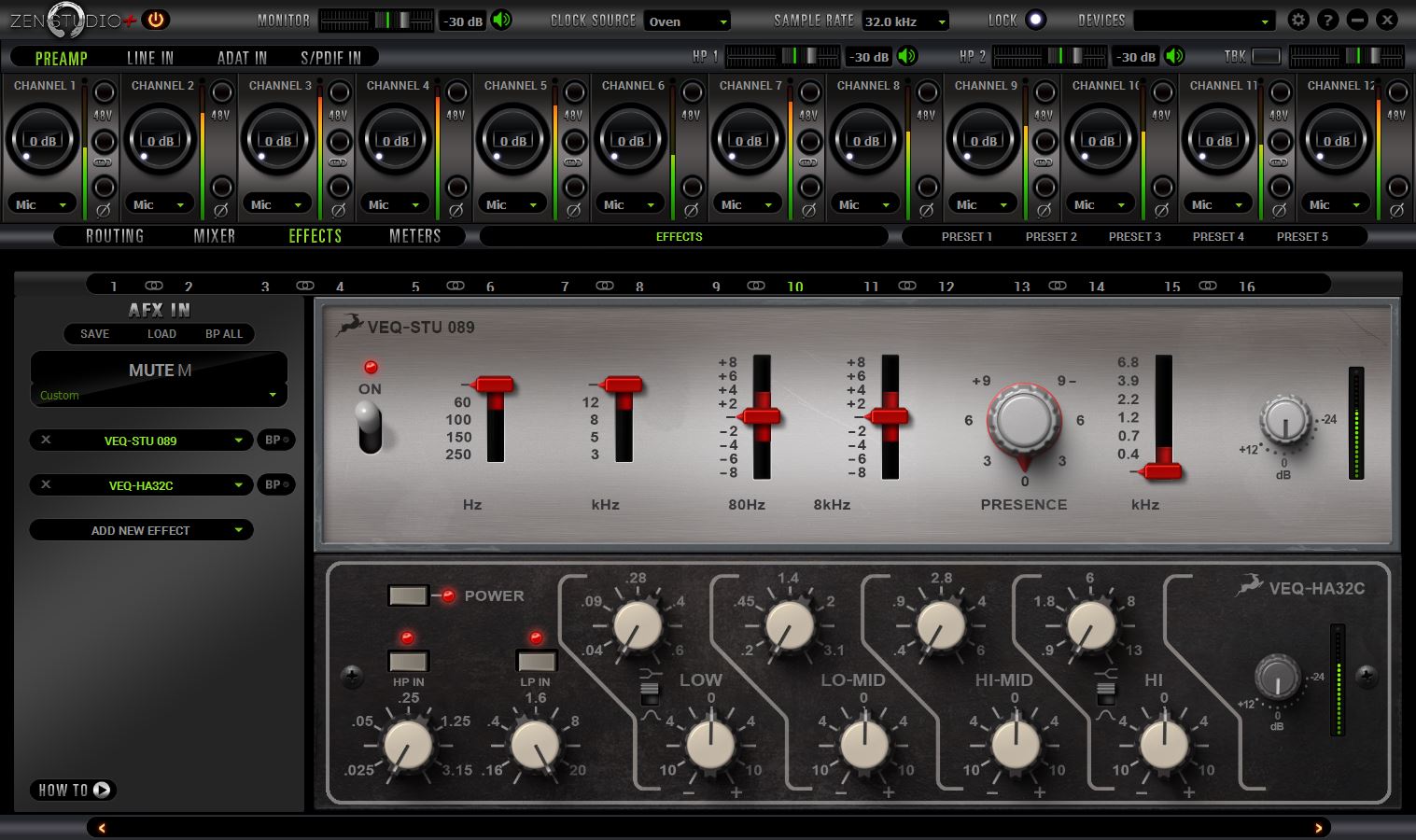The image size is (1416, 840).
Task: Switch to the S/PDIF IN tab
Action: pyautogui.click(x=330, y=58)
